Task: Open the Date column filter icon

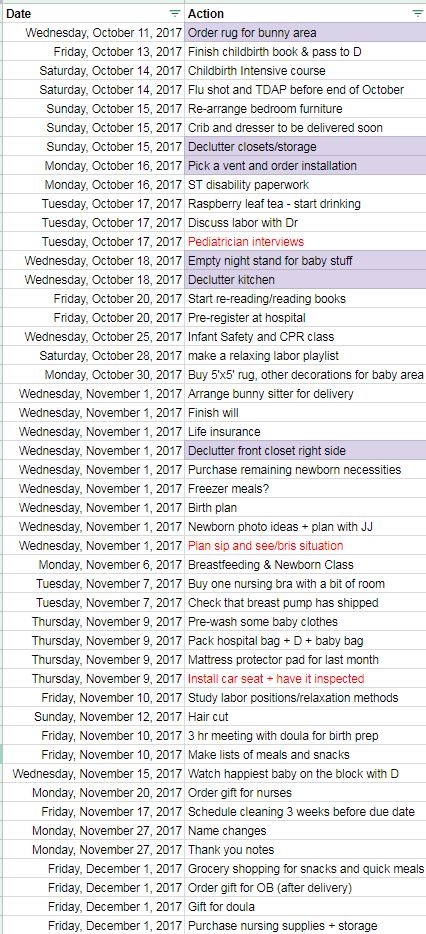Action: click(x=175, y=13)
